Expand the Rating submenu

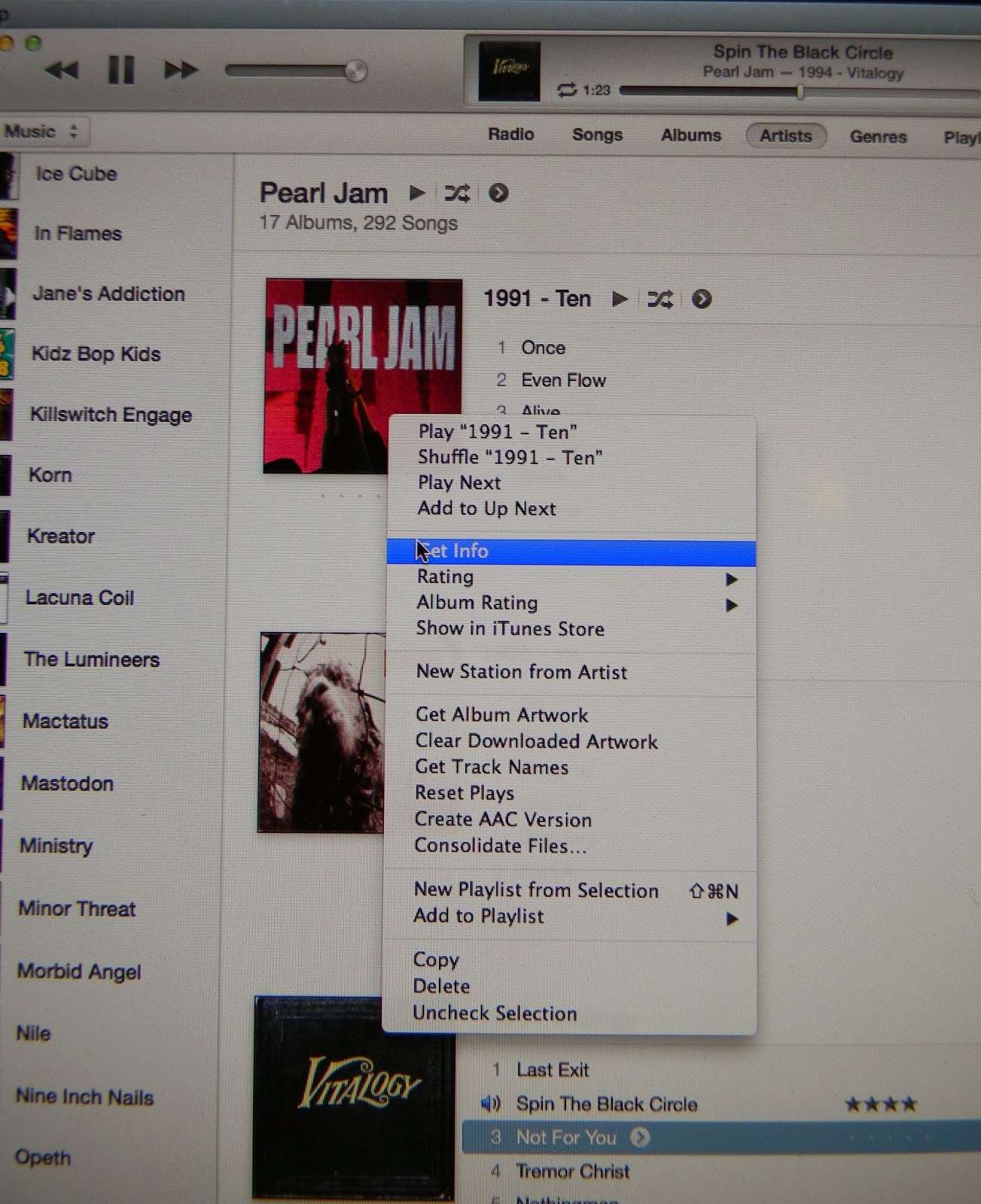tap(571, 577)
